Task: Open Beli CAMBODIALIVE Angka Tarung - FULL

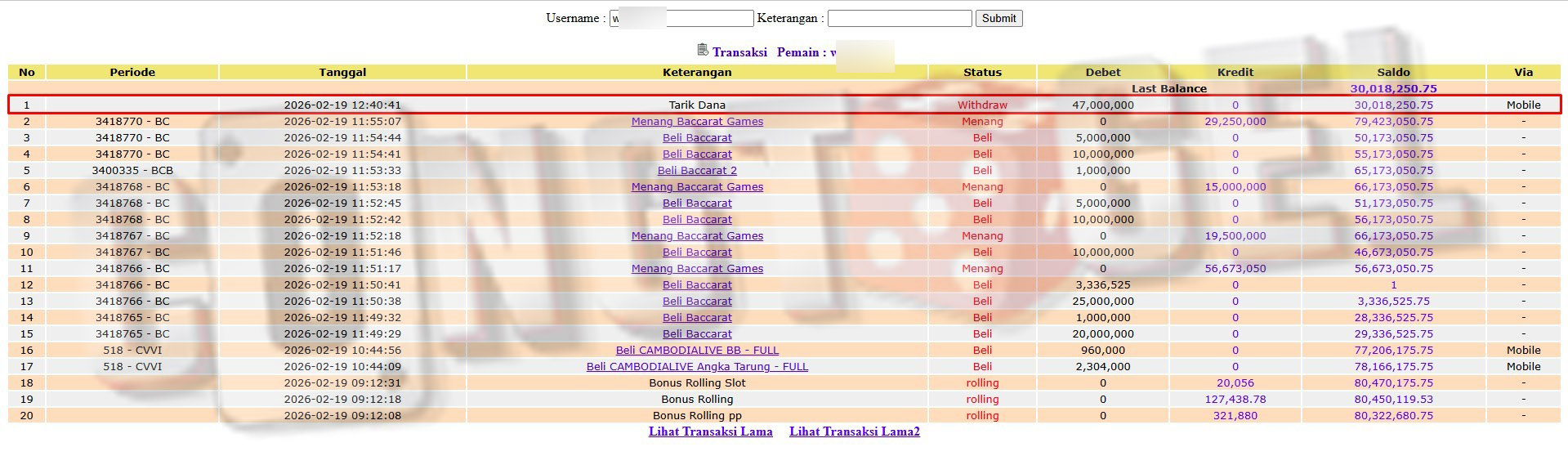Action: (x=697, y=366)
